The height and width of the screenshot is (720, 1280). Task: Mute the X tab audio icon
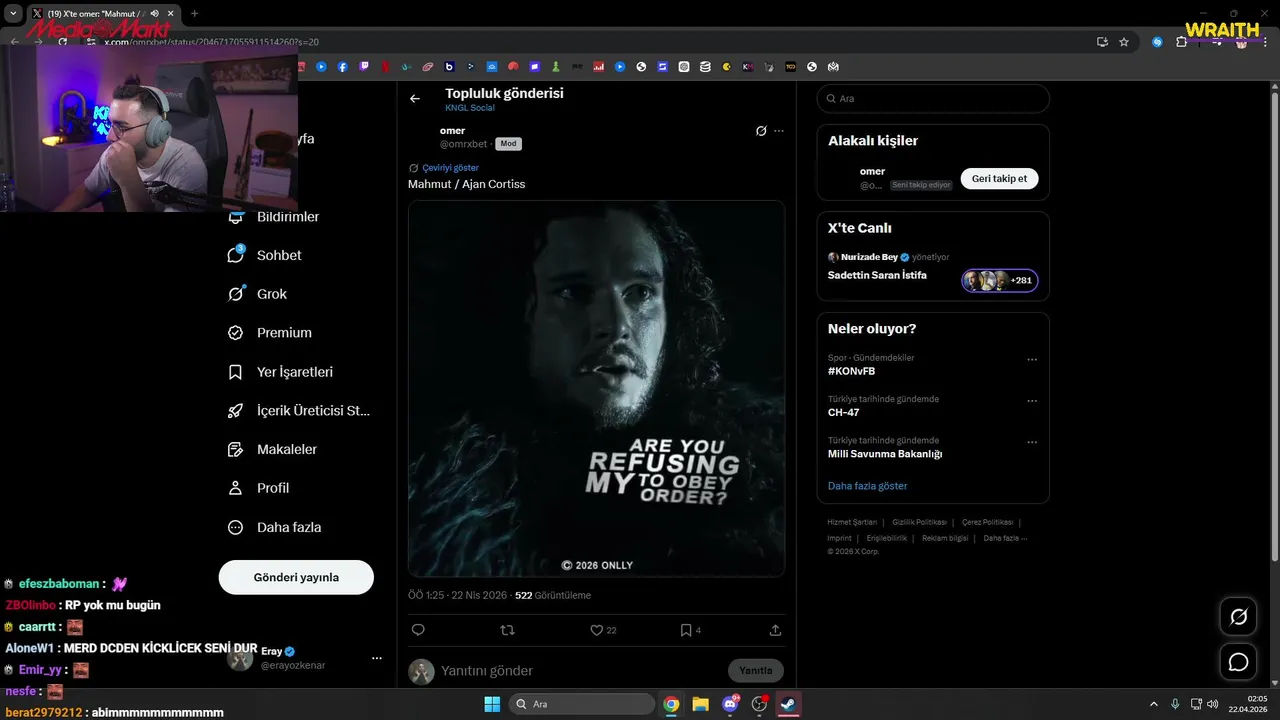pyautogui.click(x=155, y=14)
